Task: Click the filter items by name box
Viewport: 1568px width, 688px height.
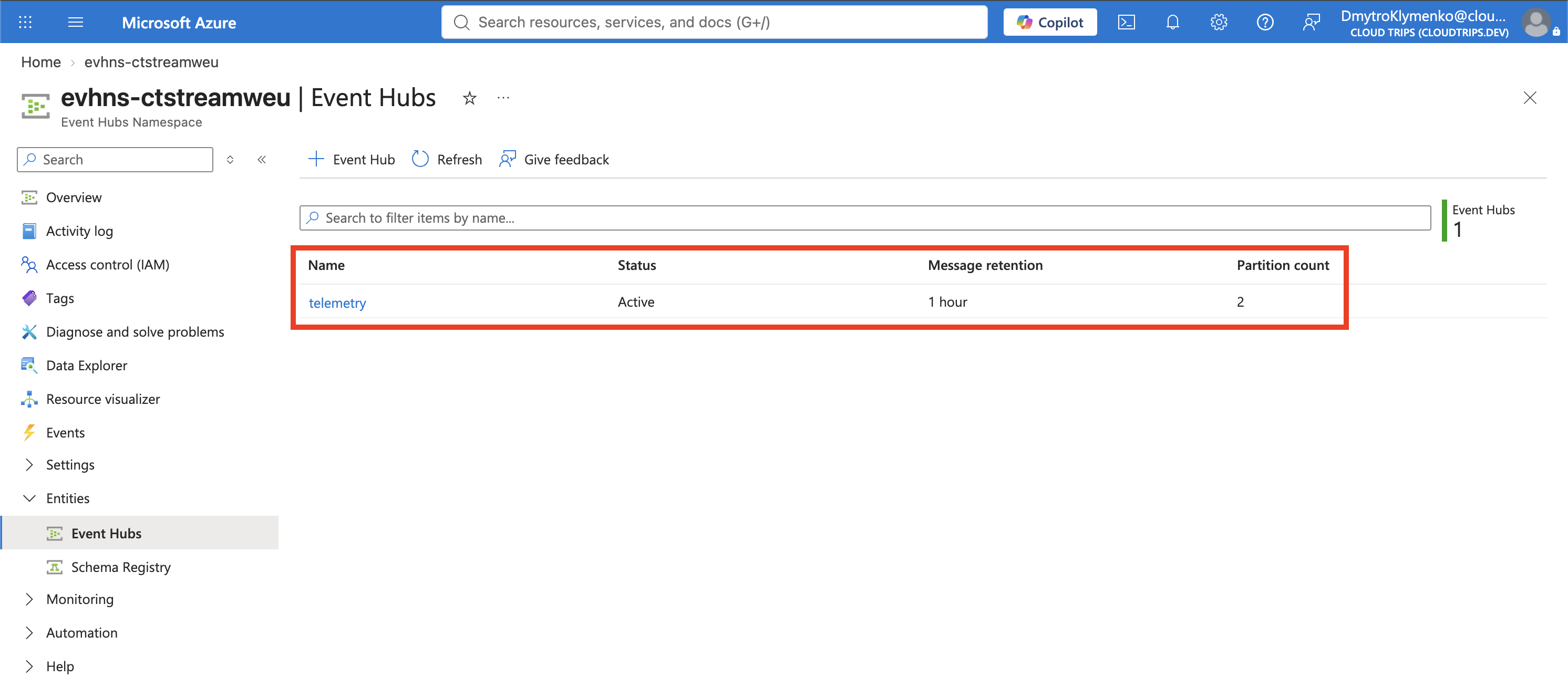Action: coord(865,218)
